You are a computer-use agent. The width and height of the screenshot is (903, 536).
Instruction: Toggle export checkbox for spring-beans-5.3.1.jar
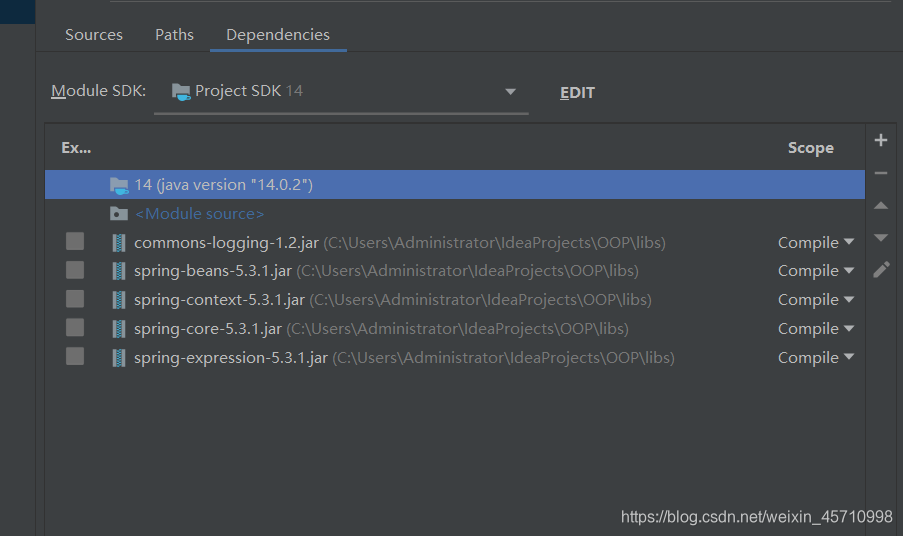[75, 270]
